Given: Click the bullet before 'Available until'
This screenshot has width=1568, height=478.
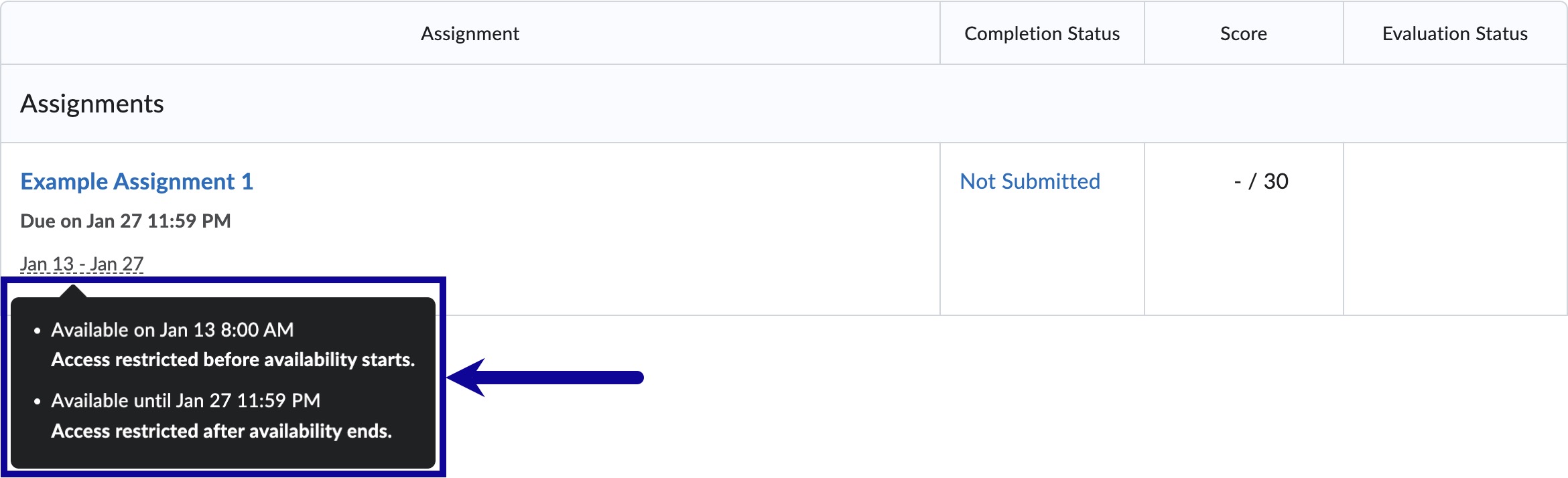Looking at the screenshot, I should 38,401.
